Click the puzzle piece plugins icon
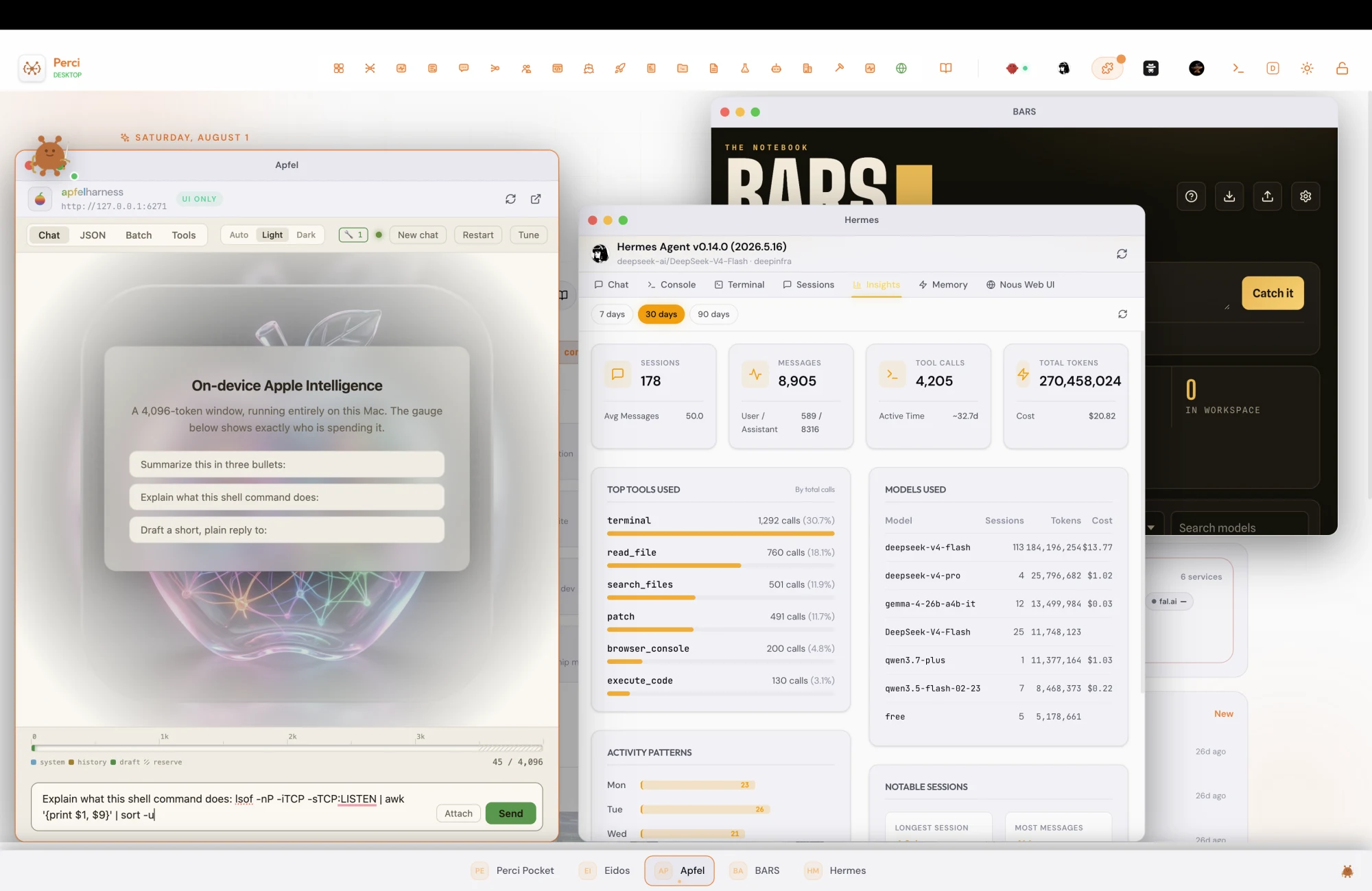The height and width of the screenshot is (891, 1372). (1107, 69)
